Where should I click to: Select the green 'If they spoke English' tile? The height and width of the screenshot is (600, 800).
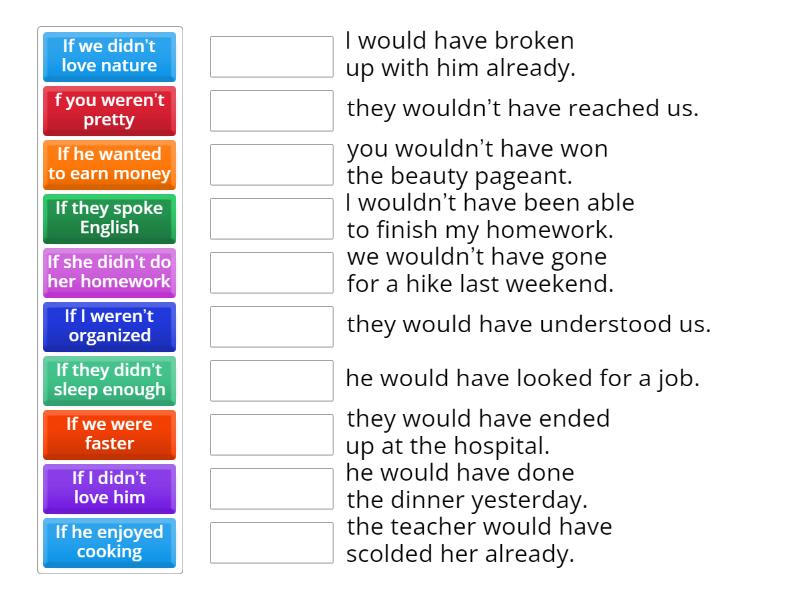tap(110, 218)
